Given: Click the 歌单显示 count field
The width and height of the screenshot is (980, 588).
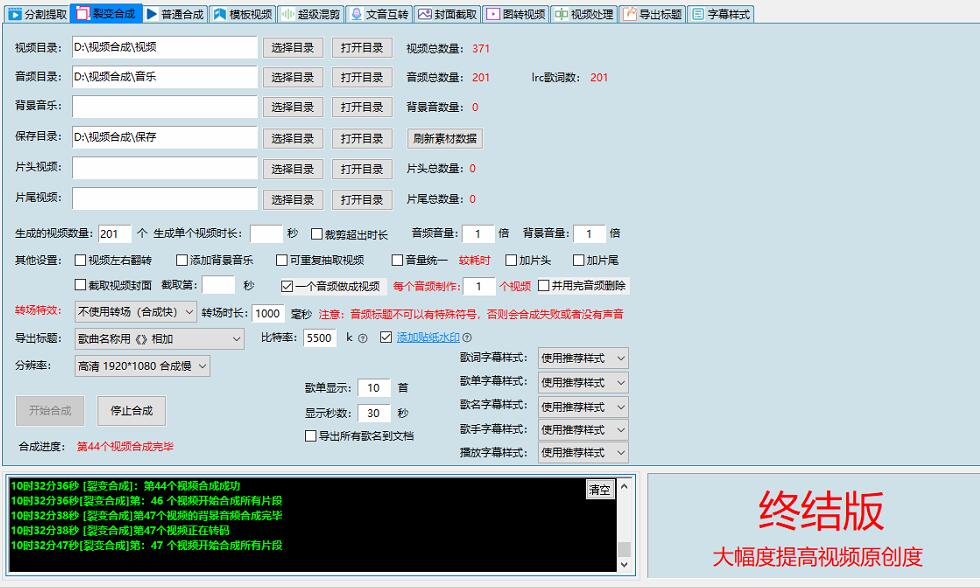Looking at the screenshot, I should (x=374, y=388).
